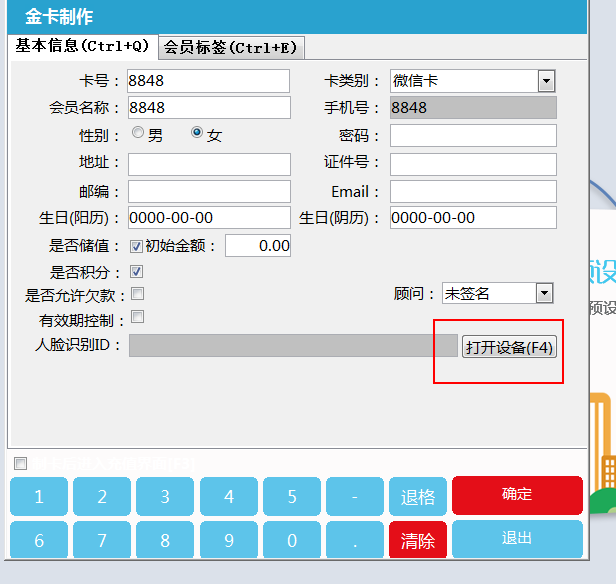Select the 女 gender radio button
The height and width of the screenshot is (584, 616).
(197, 134)
